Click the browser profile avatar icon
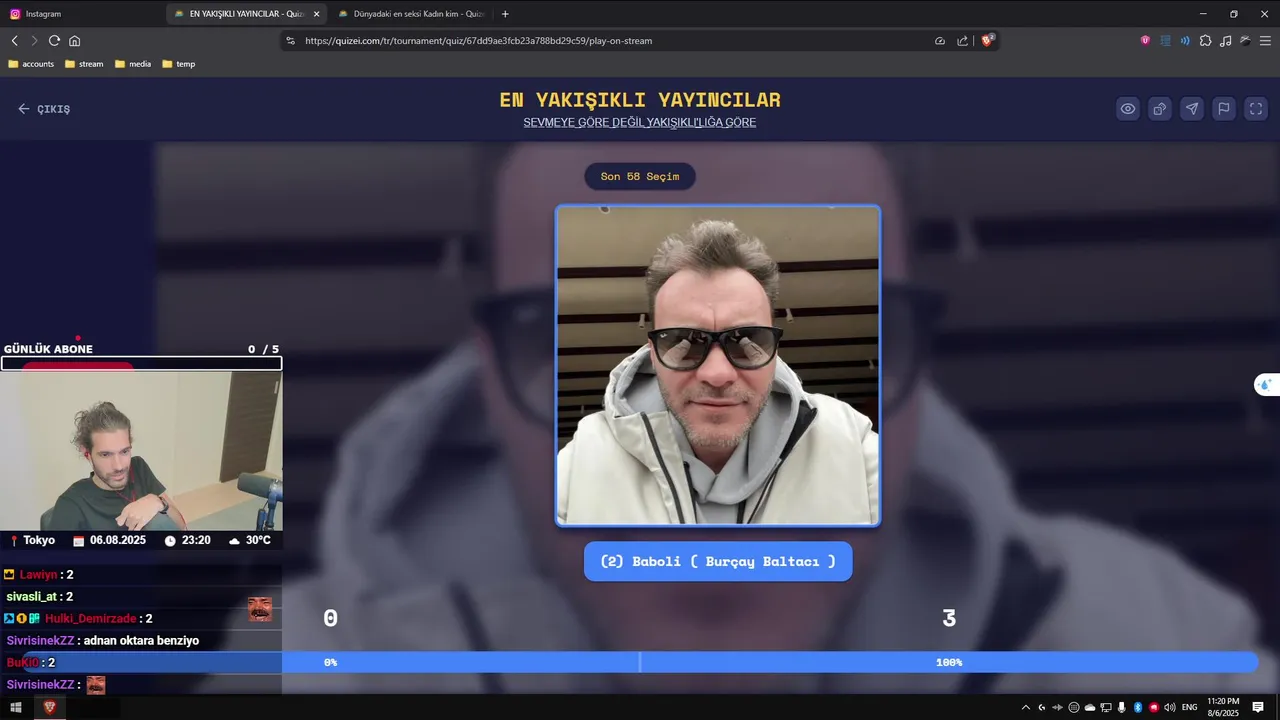Screen dimensions: 1280x720 (1245, 41)
